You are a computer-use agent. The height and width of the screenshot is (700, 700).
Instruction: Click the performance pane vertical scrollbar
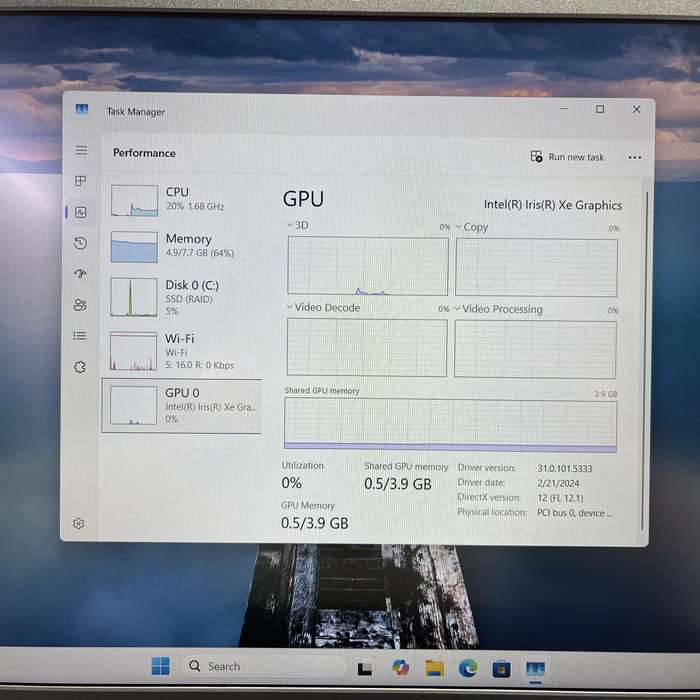pyautogui.click(x=643, y=359)
